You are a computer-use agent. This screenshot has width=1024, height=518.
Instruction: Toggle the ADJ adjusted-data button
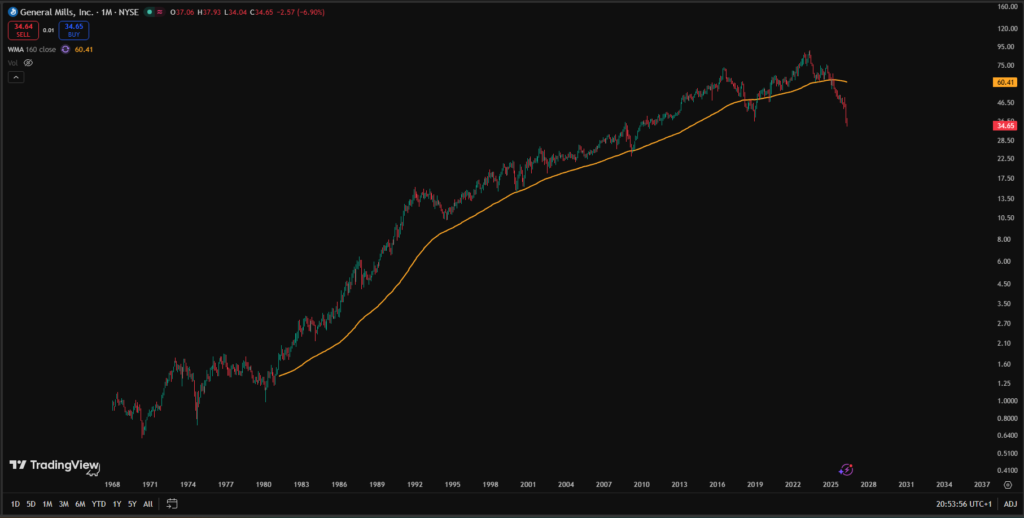(x=1010, y=504)
